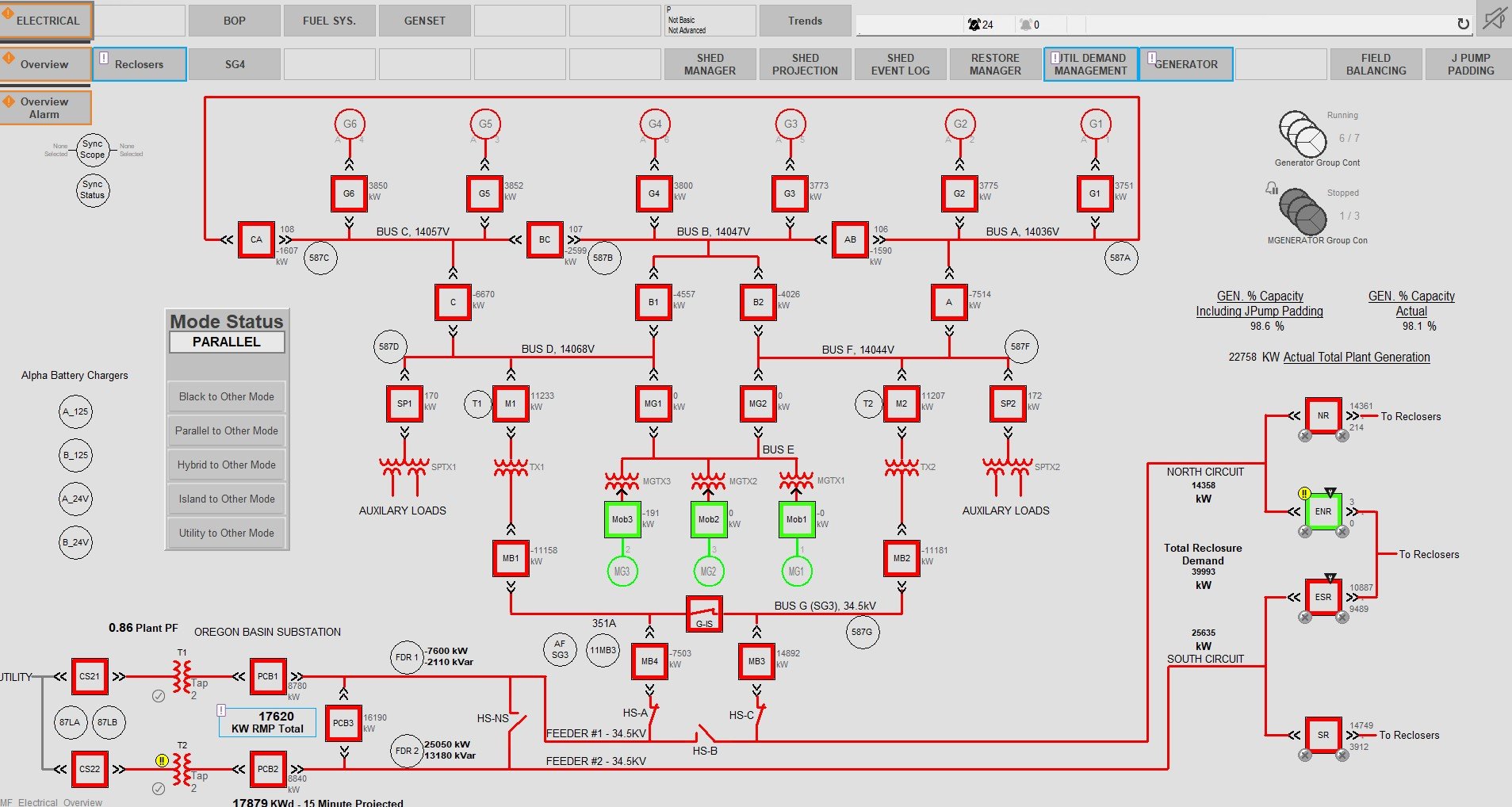1512x807 pixels.
Task: Click the Overview Alarm button
Action: (x=45, y=108)
